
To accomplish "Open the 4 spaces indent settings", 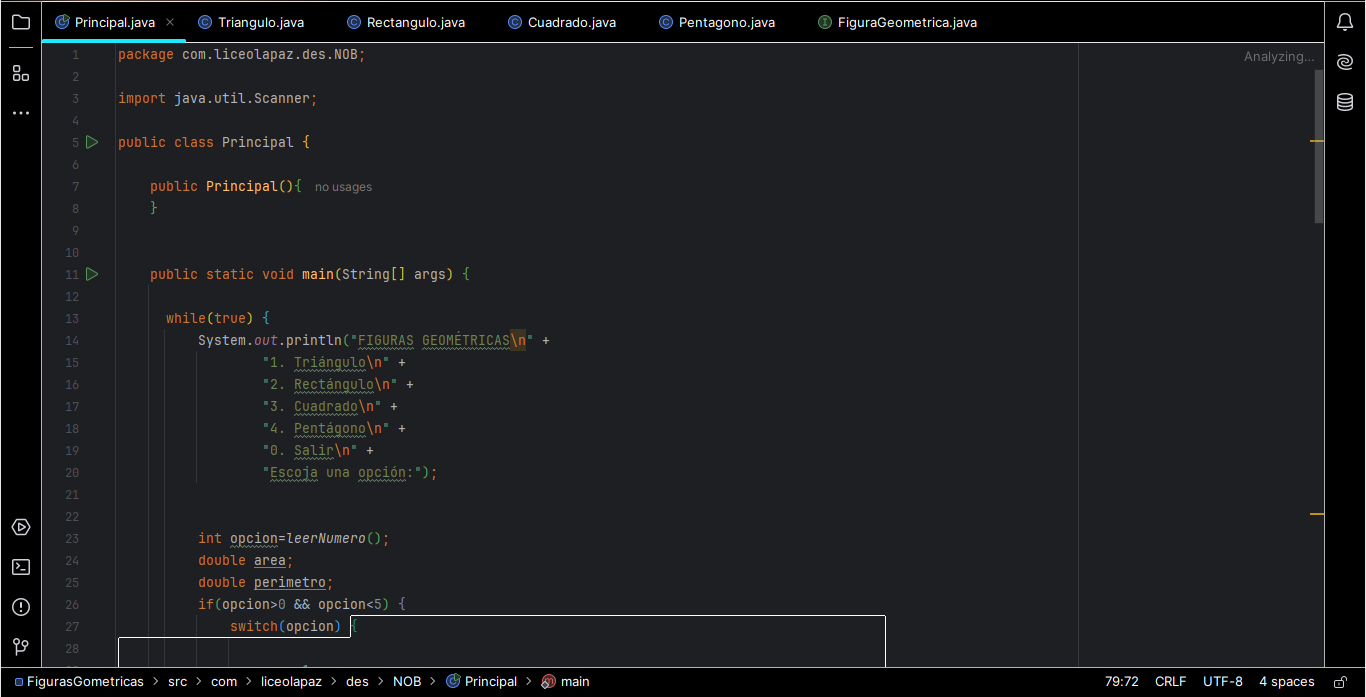I will pyautogui.click(x=1286, y=682).
